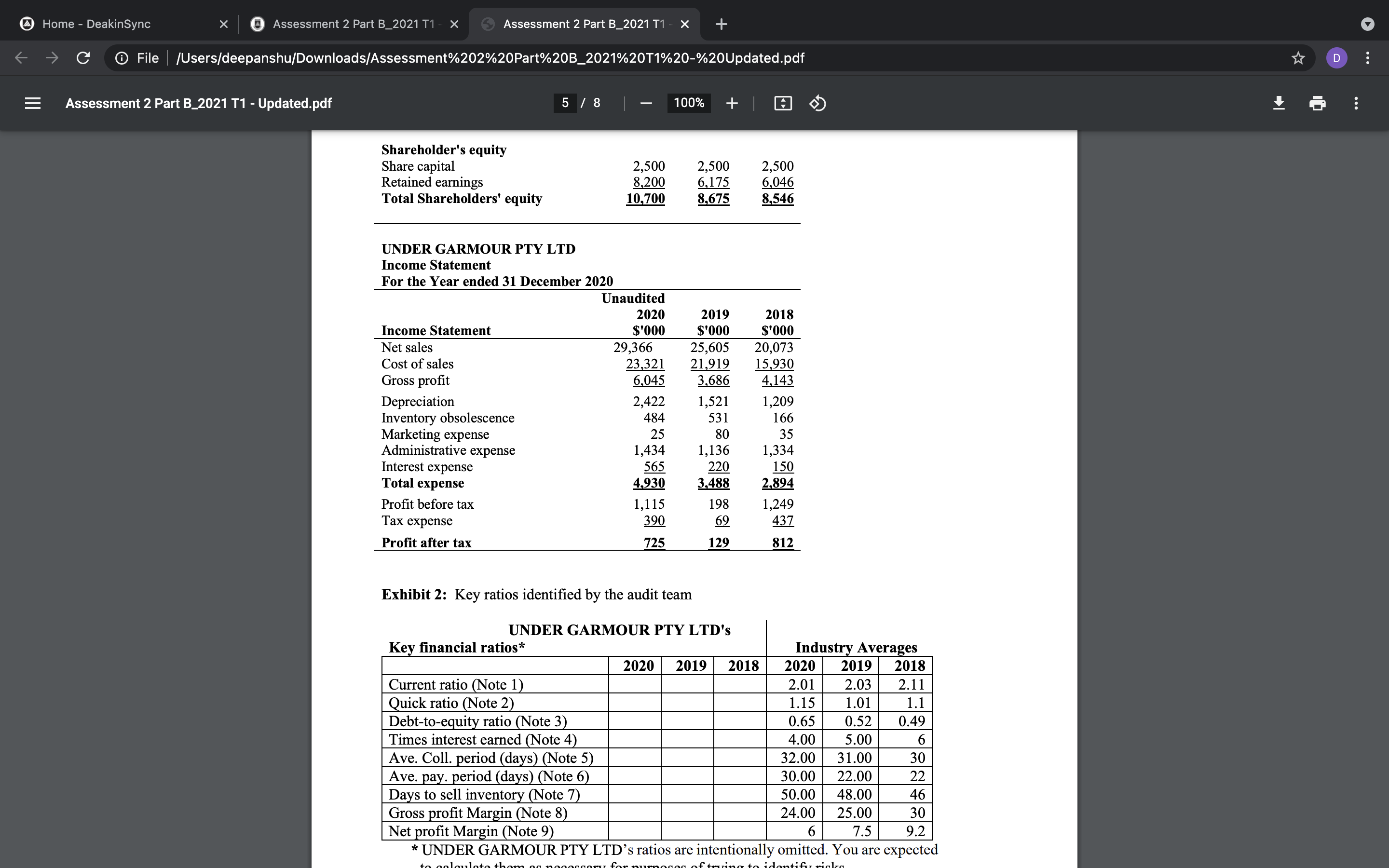Toggle the PDF sidebar menu

[33, 103]
